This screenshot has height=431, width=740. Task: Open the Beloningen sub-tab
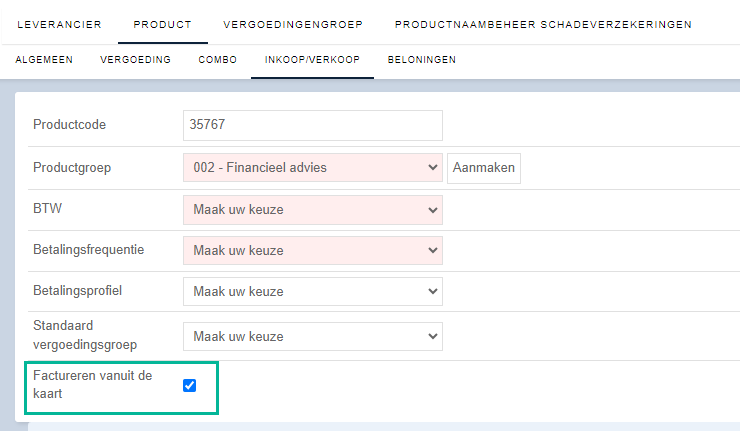pos(422,59)
